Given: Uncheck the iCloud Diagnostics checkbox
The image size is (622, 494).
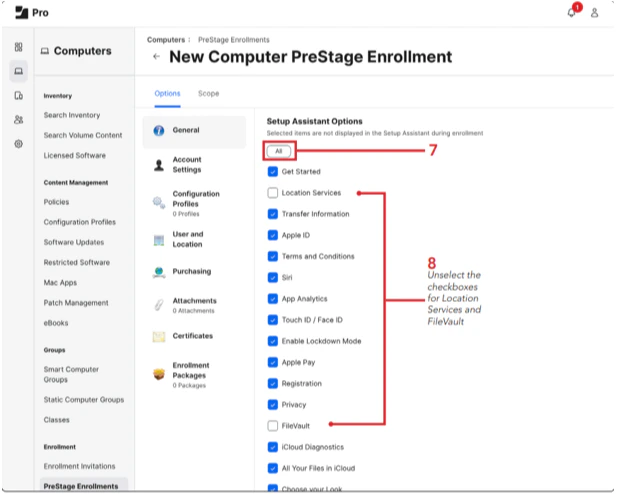Looking at the screenshot, I should tap(273, 447).
